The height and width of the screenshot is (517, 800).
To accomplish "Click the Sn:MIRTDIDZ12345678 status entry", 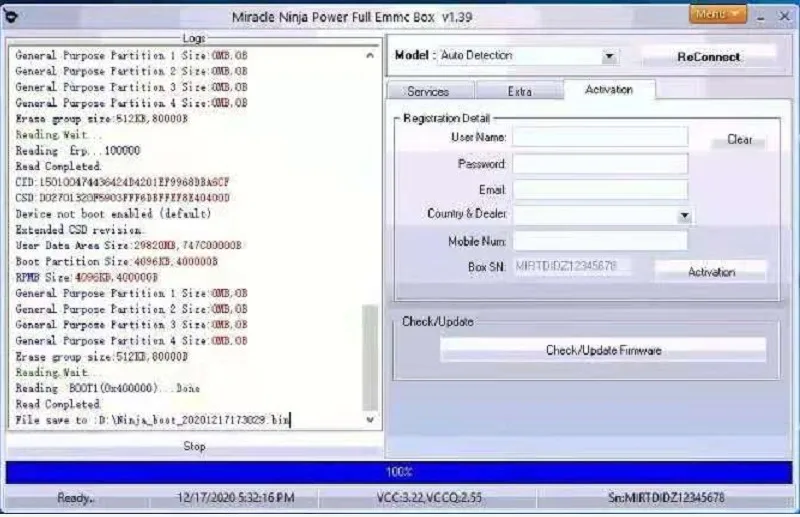I will tap(666, 498).
